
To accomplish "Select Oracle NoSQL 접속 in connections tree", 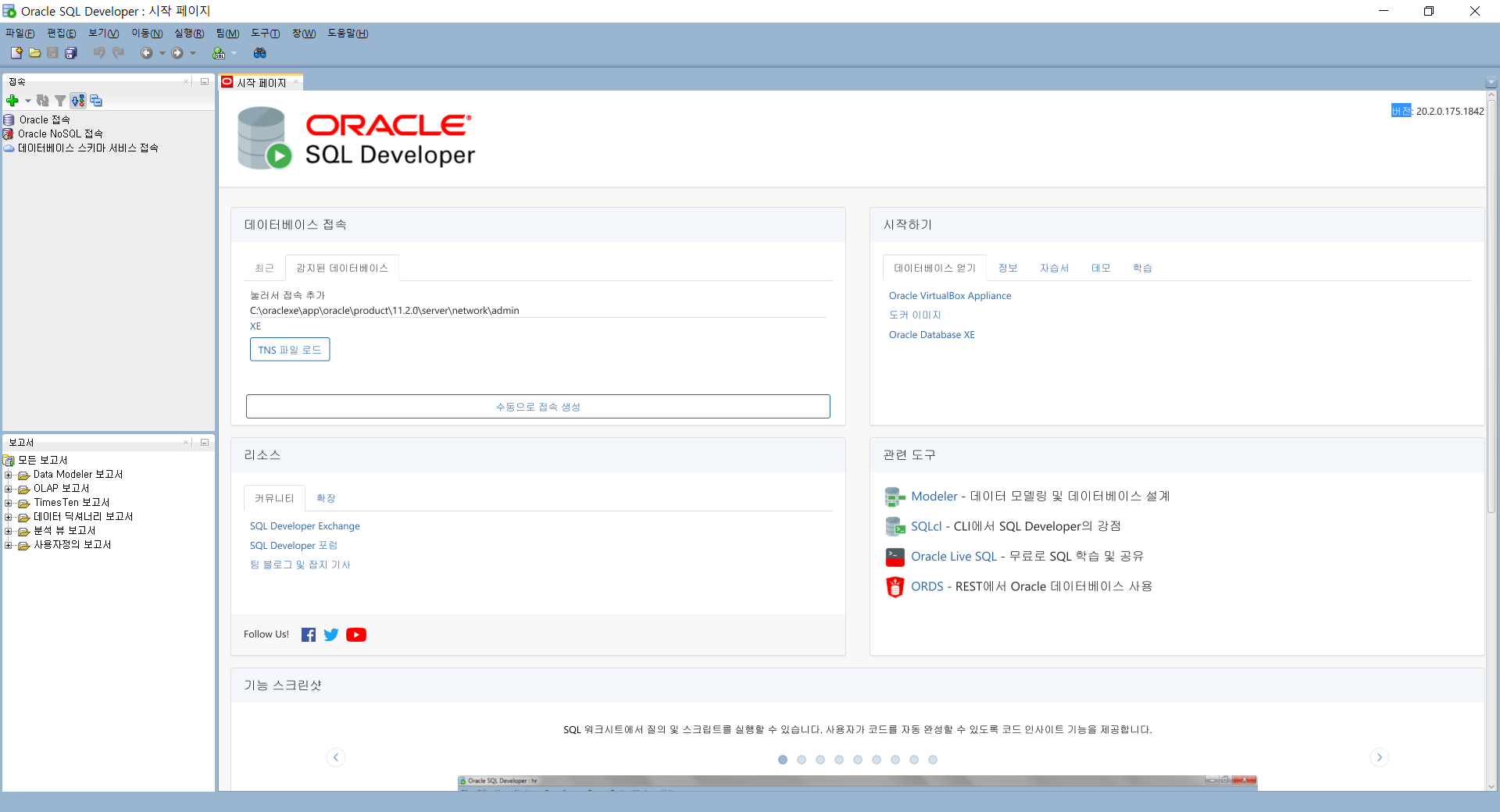I will [60, 134].
